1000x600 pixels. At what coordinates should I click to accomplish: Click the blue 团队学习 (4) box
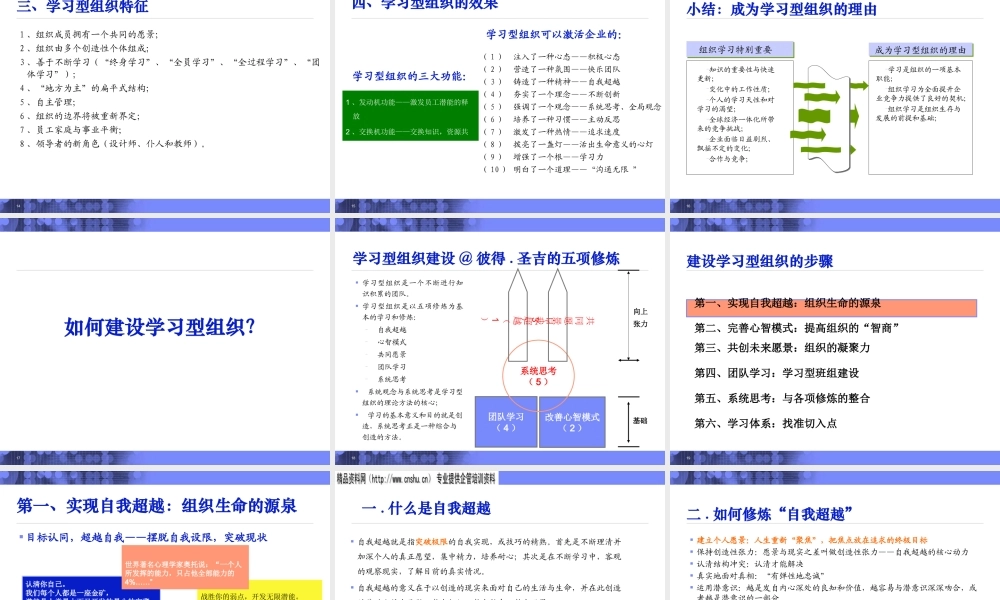pos(506,421)
